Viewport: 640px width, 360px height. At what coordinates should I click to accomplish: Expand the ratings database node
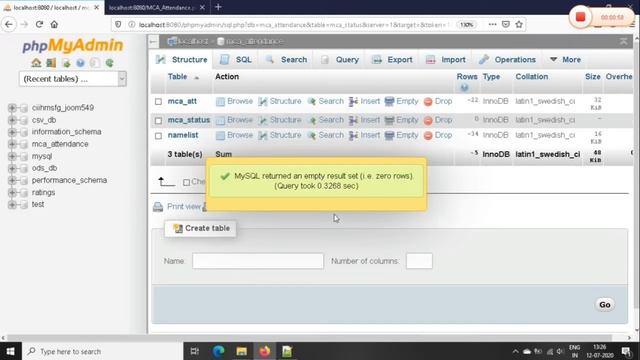pyautogui.click(x=12, y=192)
